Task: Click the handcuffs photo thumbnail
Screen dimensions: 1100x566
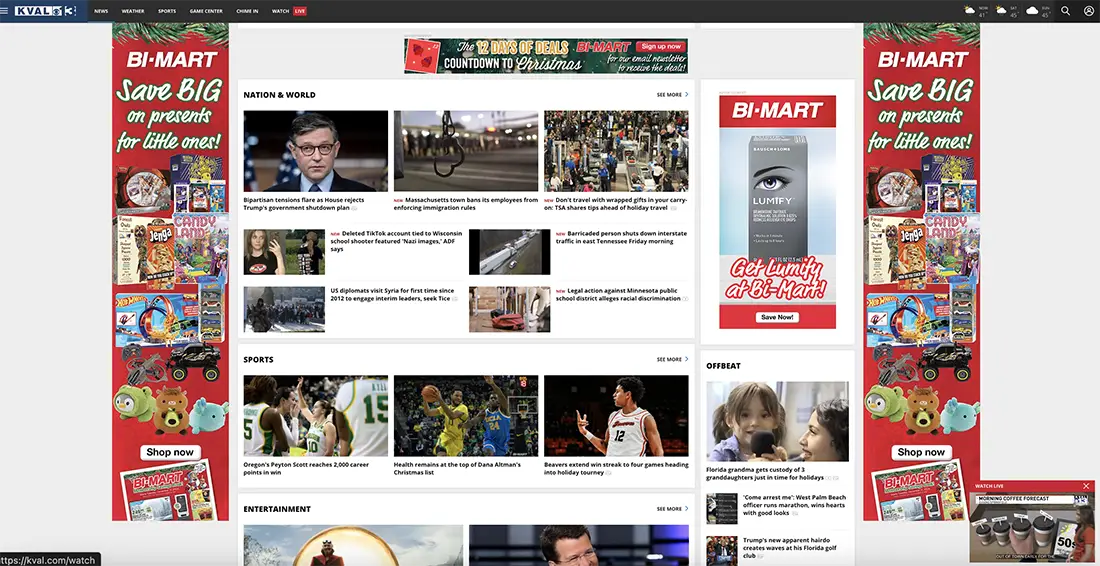Action: tap(466, 151)
